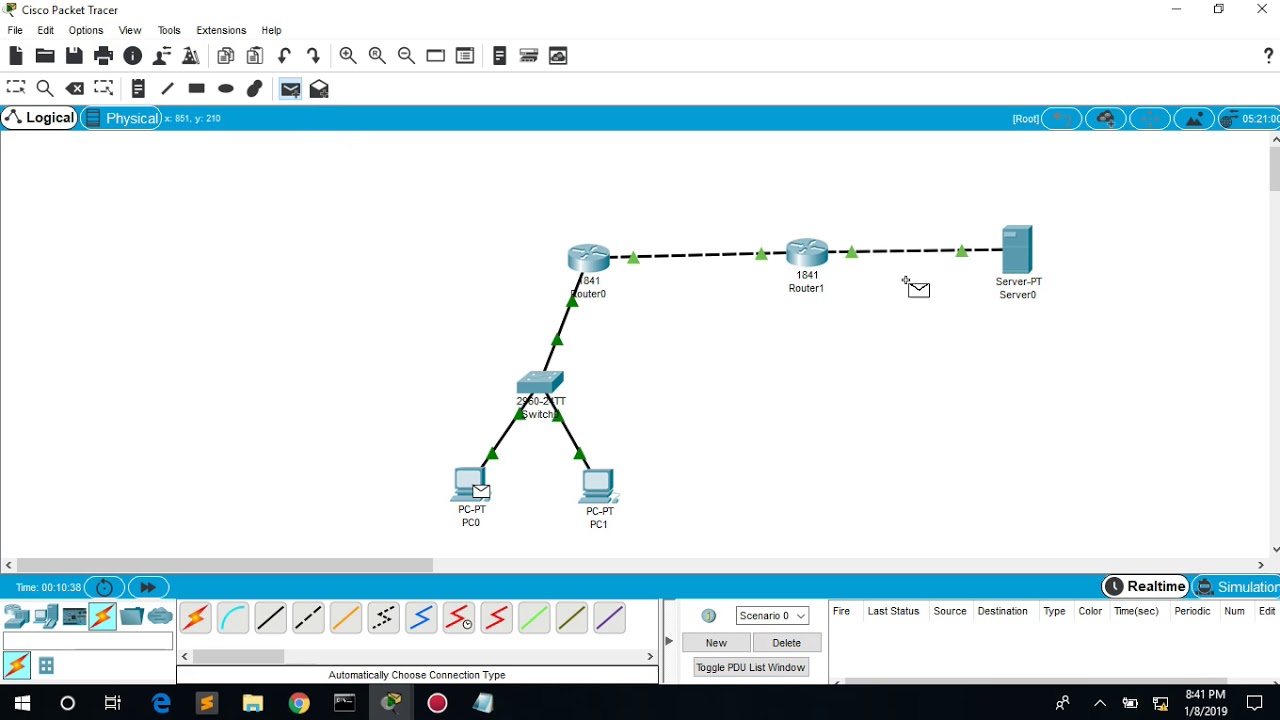Image resolution: width=1280 pixels, height=720 pixels.
Task: Open the Scenario 0 dropdown
Action: tap(772, 616)
